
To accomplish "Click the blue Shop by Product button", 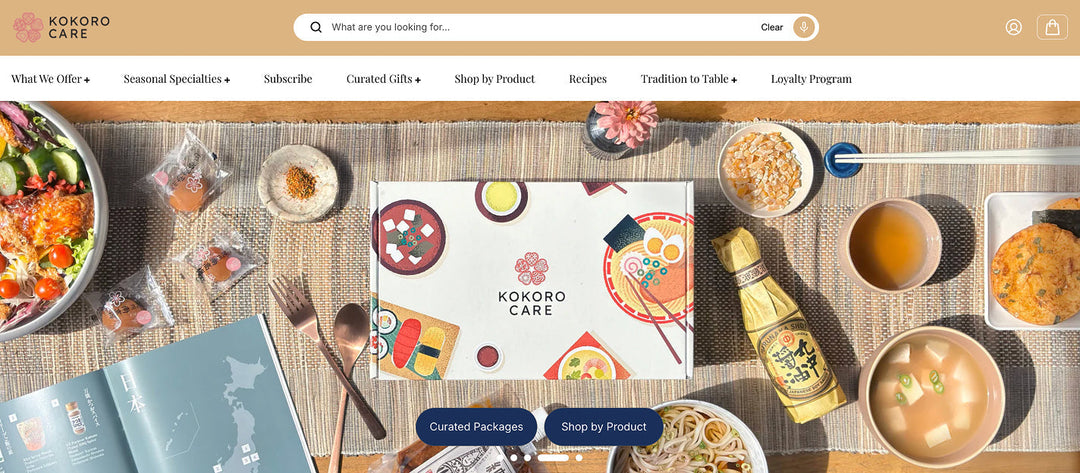I will [604, 427].
